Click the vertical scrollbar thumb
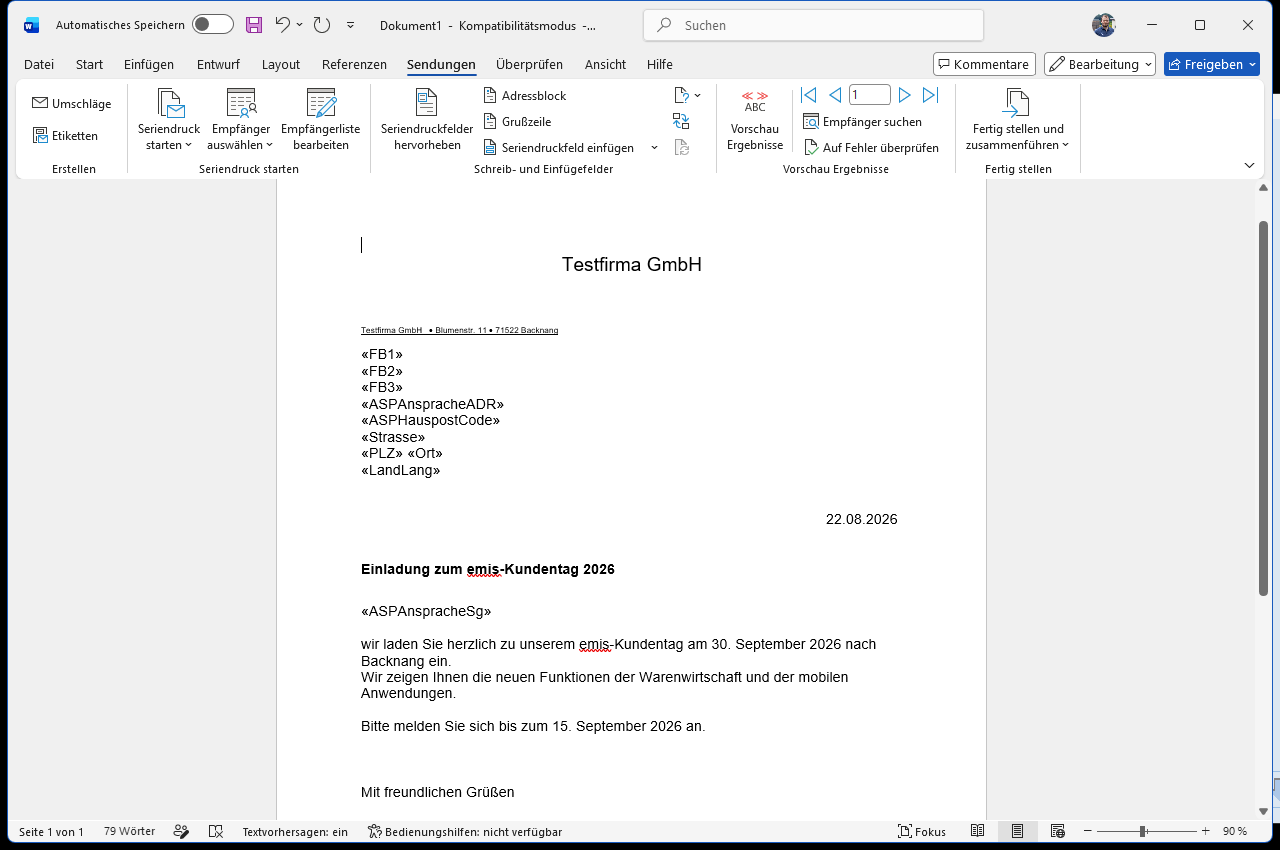The width and height of the screenshot is (1280, 850). click(x=1263, y=408)
